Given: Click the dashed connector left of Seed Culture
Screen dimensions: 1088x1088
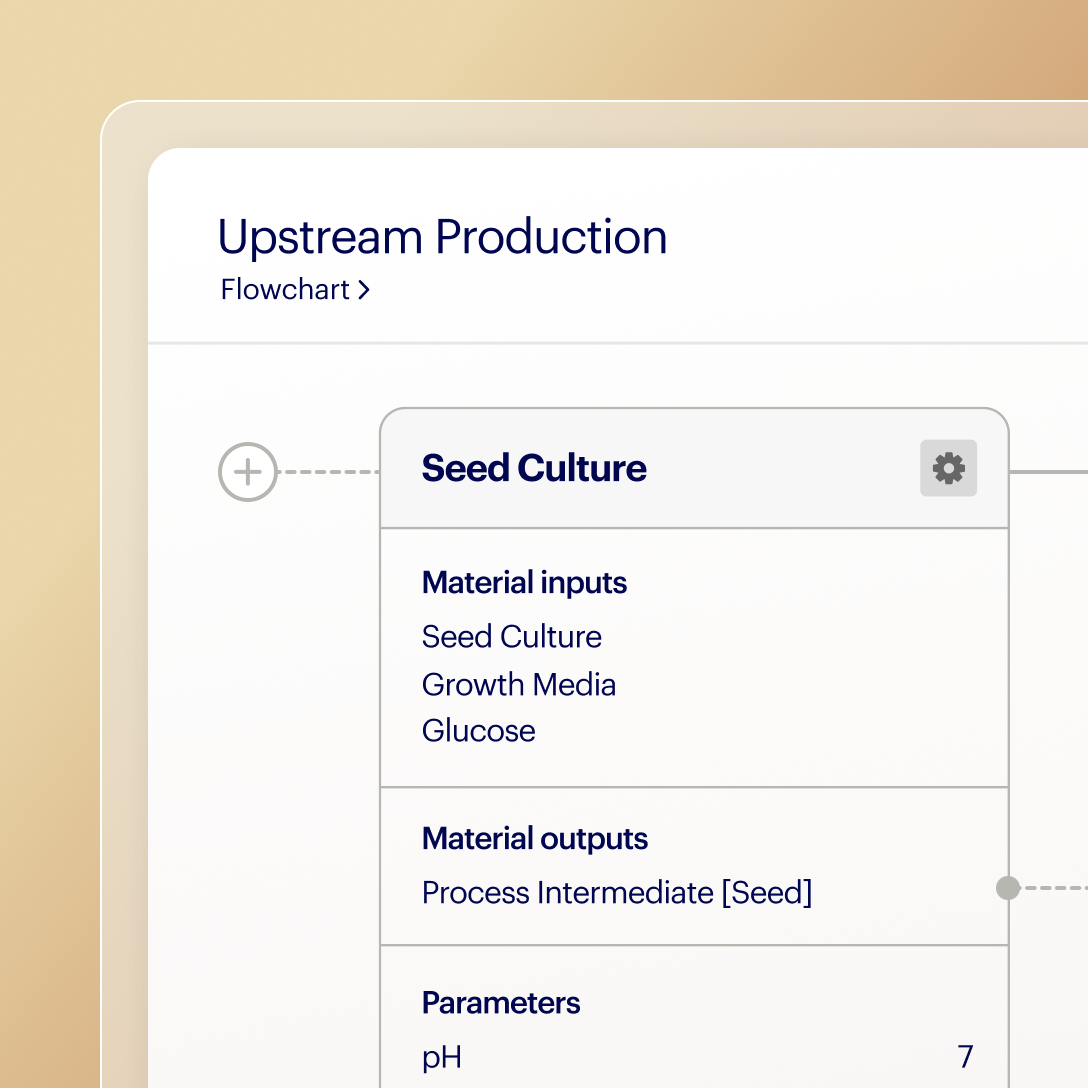Looking at the screenshot, I should click(x=330, y=471).
